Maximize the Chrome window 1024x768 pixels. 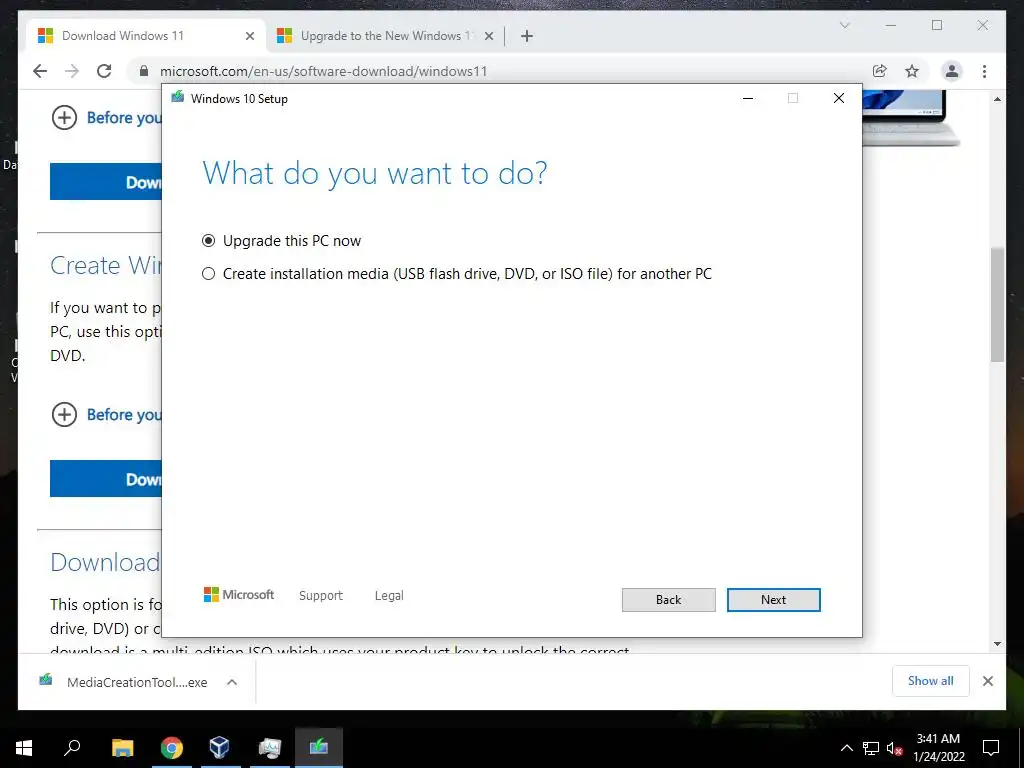point(937,25)
